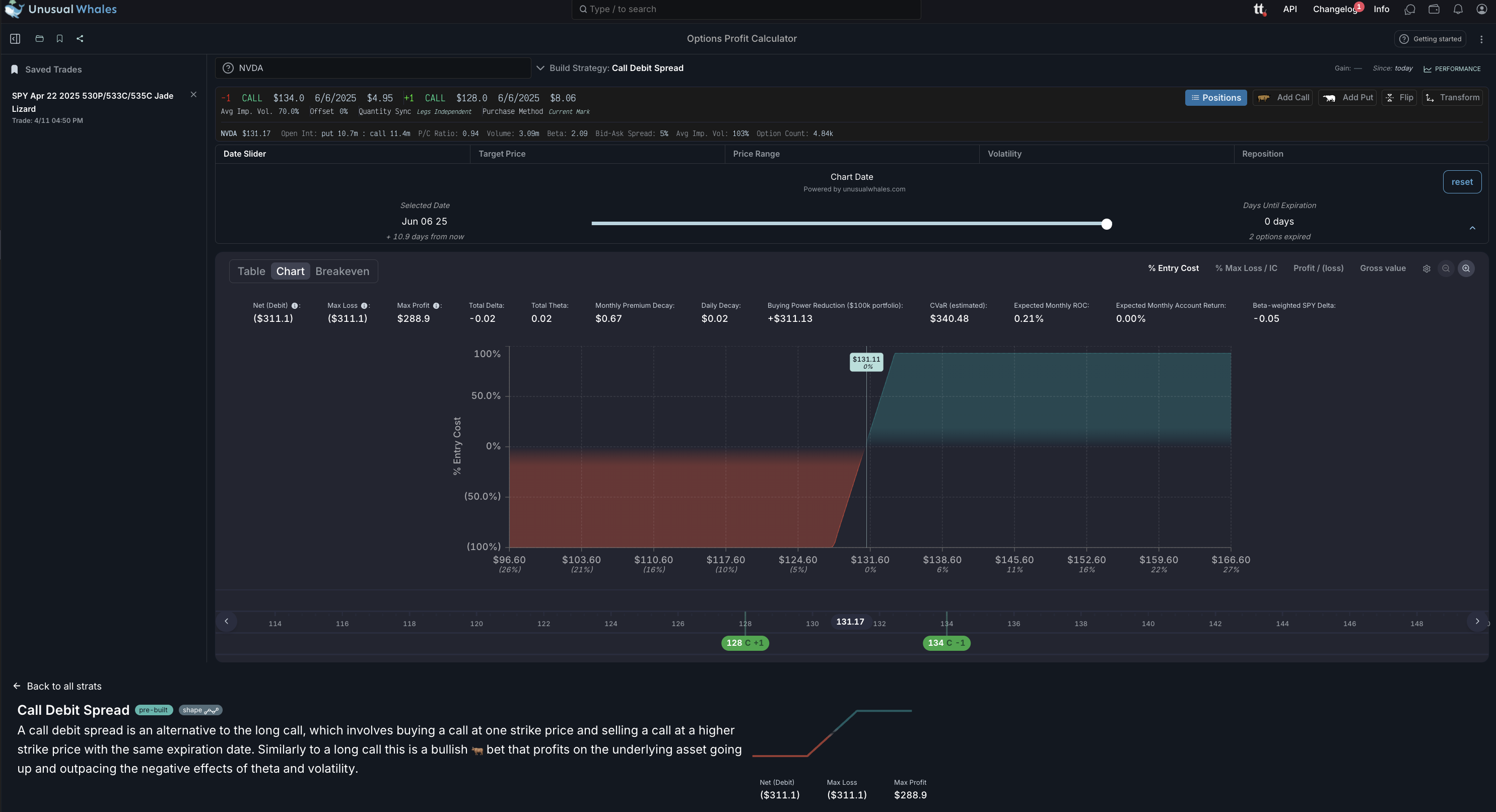1496x812 pixels.
Task: Click the zoom in magnifier icon
Action: [x=1466, y=269]
